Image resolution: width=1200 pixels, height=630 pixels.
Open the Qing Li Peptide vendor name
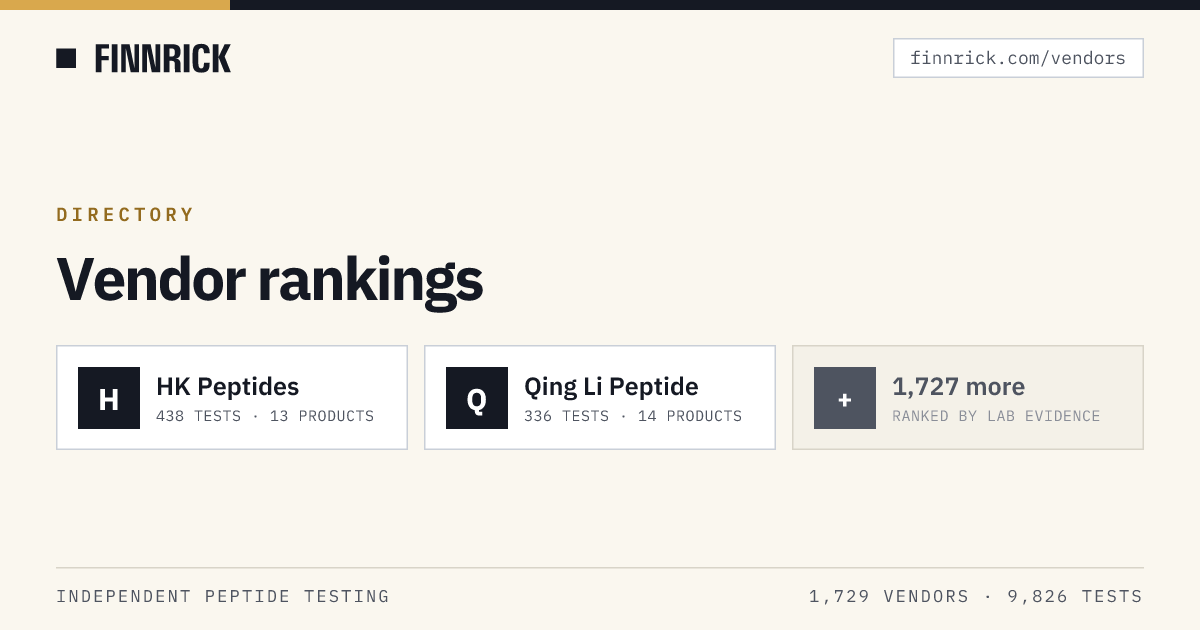point(611,386)
